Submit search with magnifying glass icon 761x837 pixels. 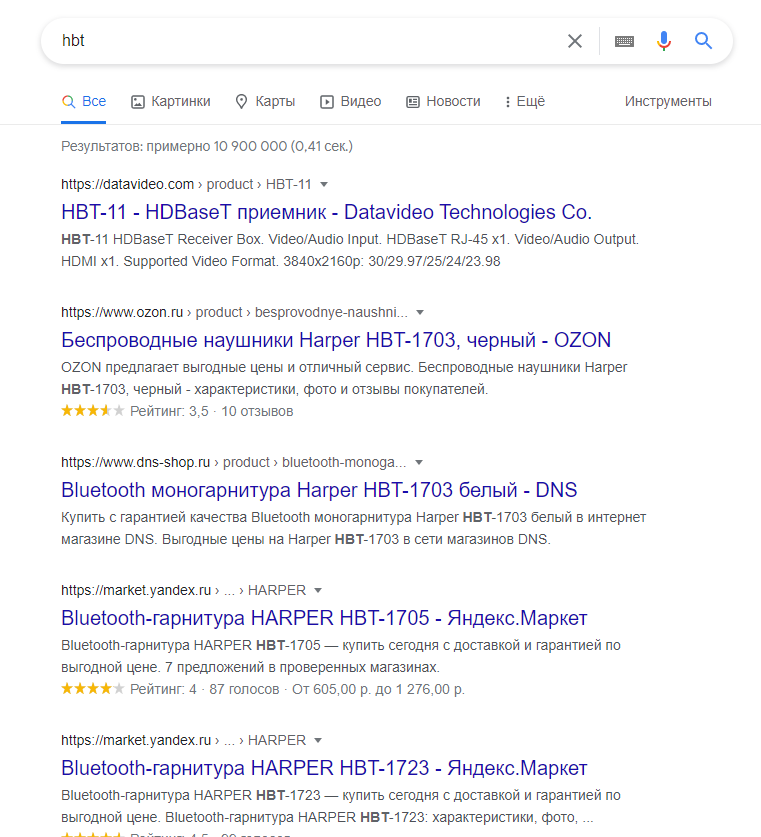(703, 41)
